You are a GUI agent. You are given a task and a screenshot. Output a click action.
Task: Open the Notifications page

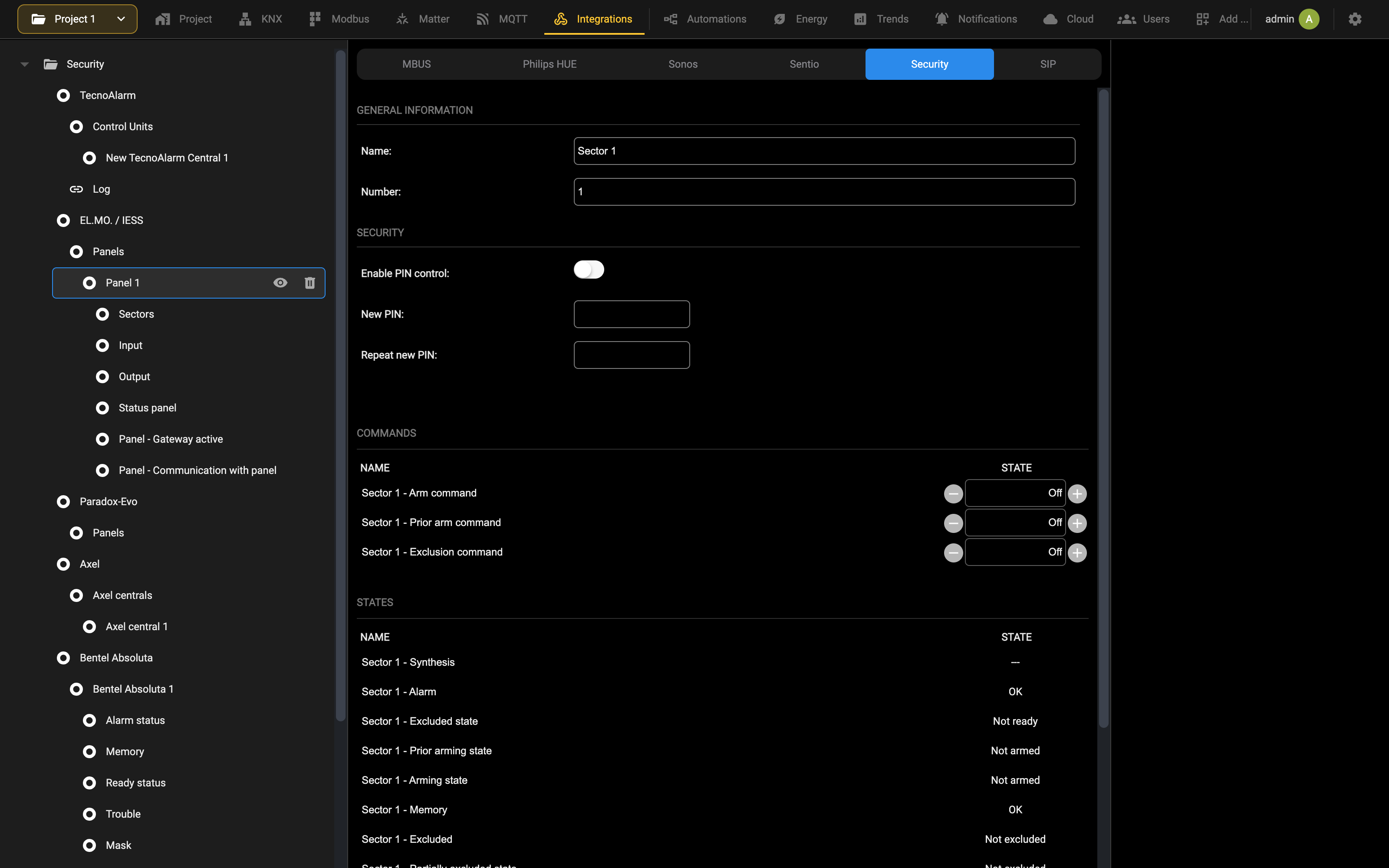(x=976, y=19)
